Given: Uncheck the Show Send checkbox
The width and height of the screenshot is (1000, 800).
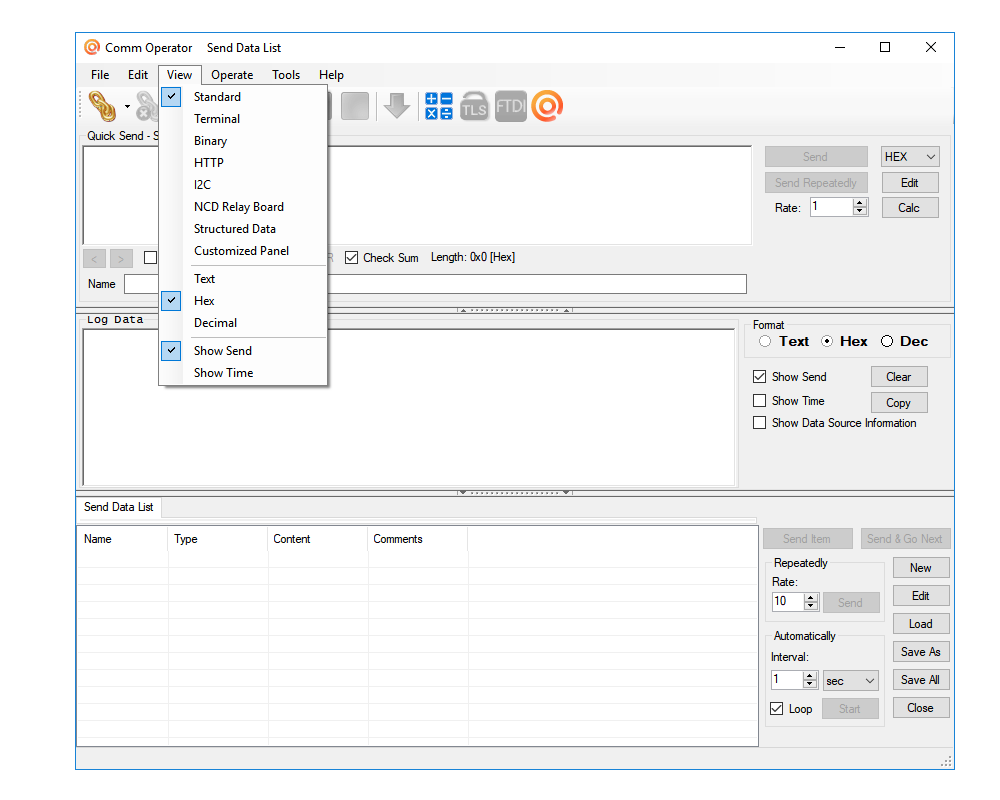Looking at the screenshot, I should (x=759, y=377).
